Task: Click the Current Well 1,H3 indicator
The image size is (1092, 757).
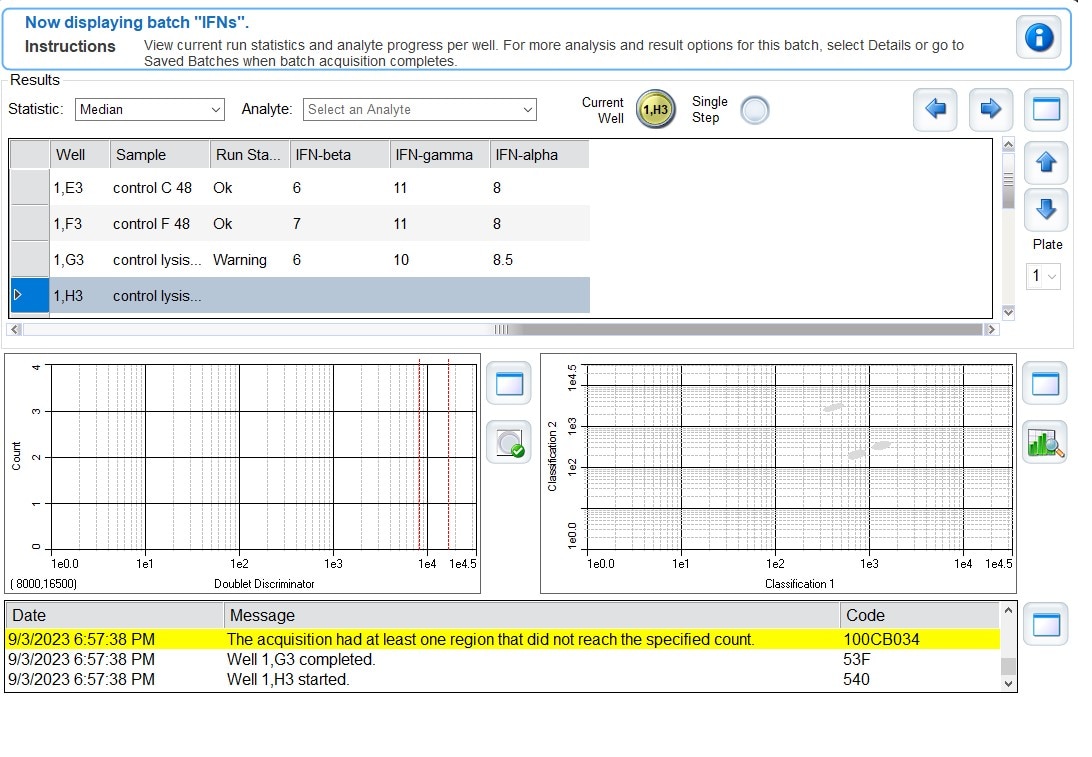Action: coord(655,110)
